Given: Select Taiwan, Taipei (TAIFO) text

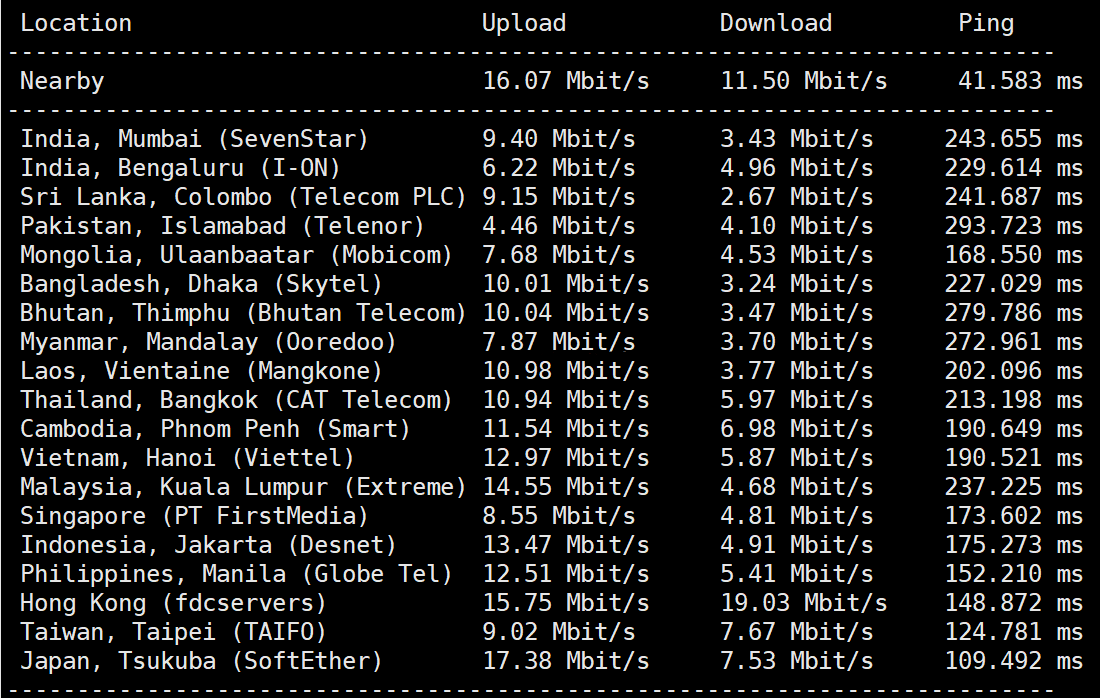Looking at the screenshot, I should 173,632.
